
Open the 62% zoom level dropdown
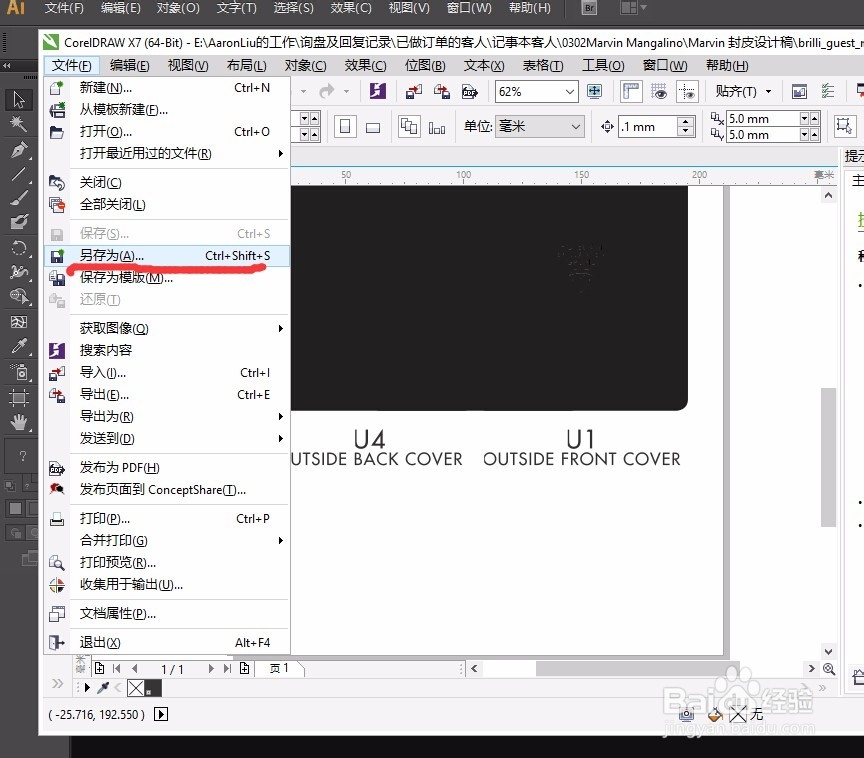(570, 91)
